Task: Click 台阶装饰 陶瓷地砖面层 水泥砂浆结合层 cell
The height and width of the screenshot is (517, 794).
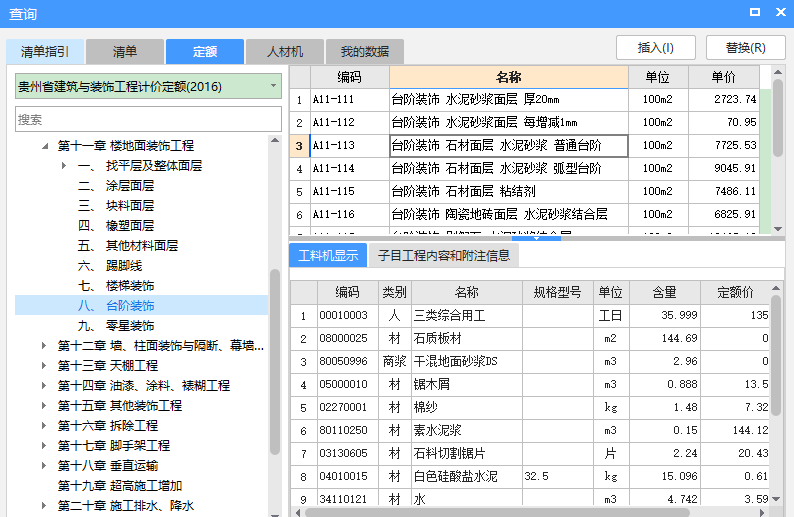Action: 509,215
